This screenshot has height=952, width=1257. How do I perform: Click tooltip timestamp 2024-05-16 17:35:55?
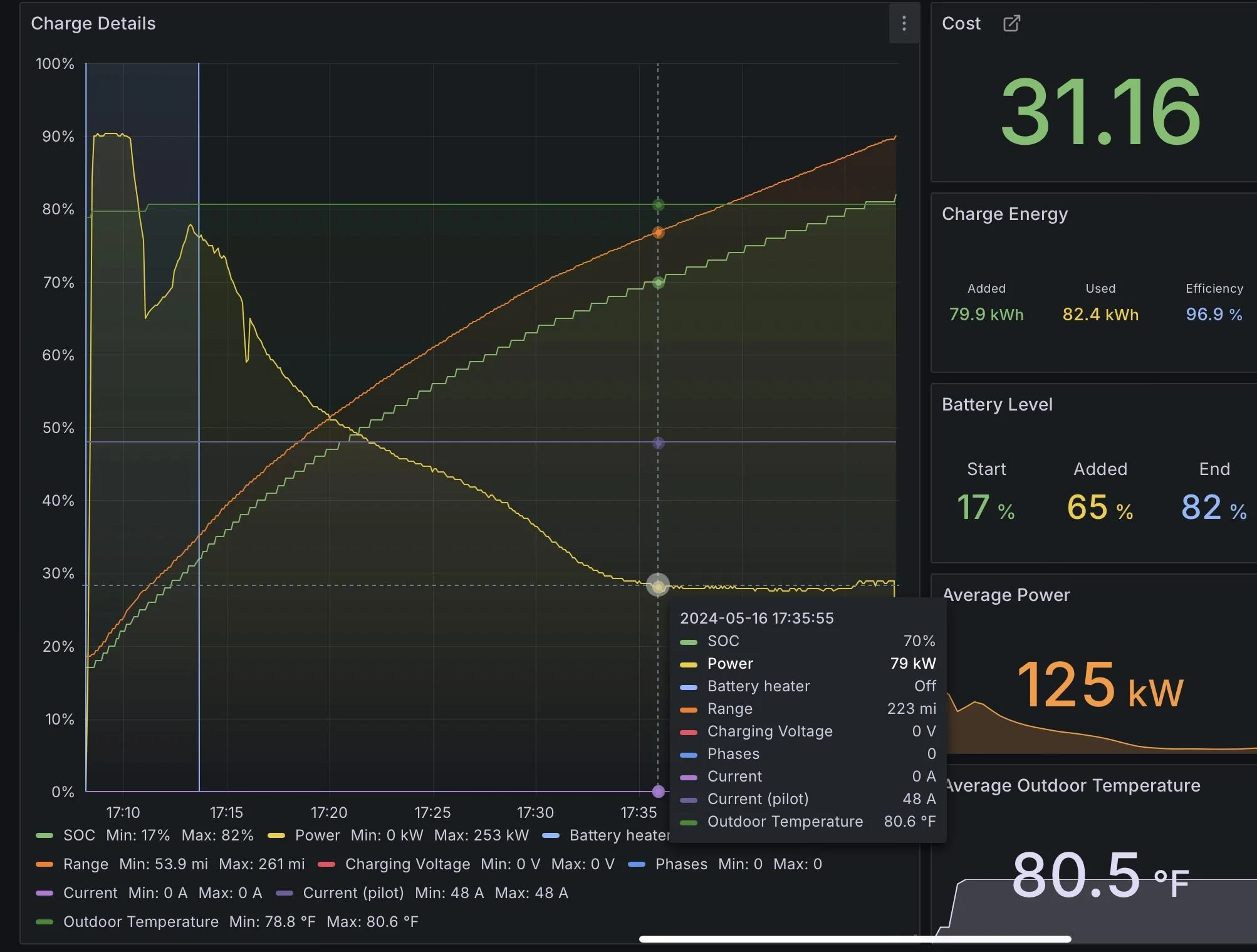coord(757,619)
